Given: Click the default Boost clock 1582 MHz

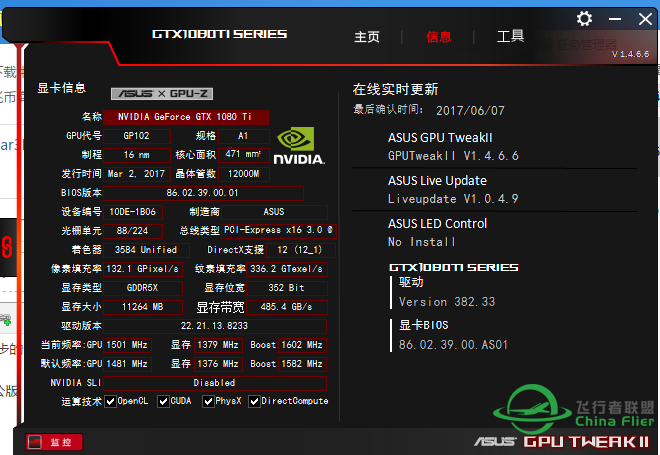Looking at the screenshot, I should [302, 364].
